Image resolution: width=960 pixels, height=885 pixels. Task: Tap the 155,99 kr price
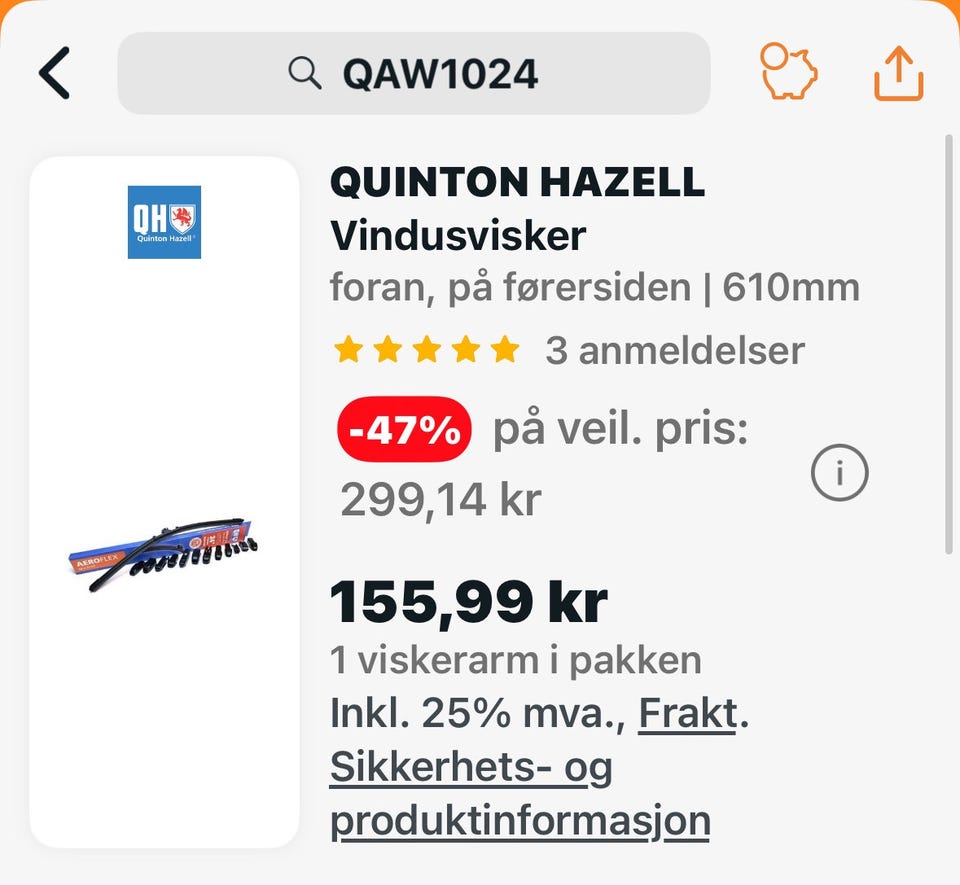tap(469, 602)
